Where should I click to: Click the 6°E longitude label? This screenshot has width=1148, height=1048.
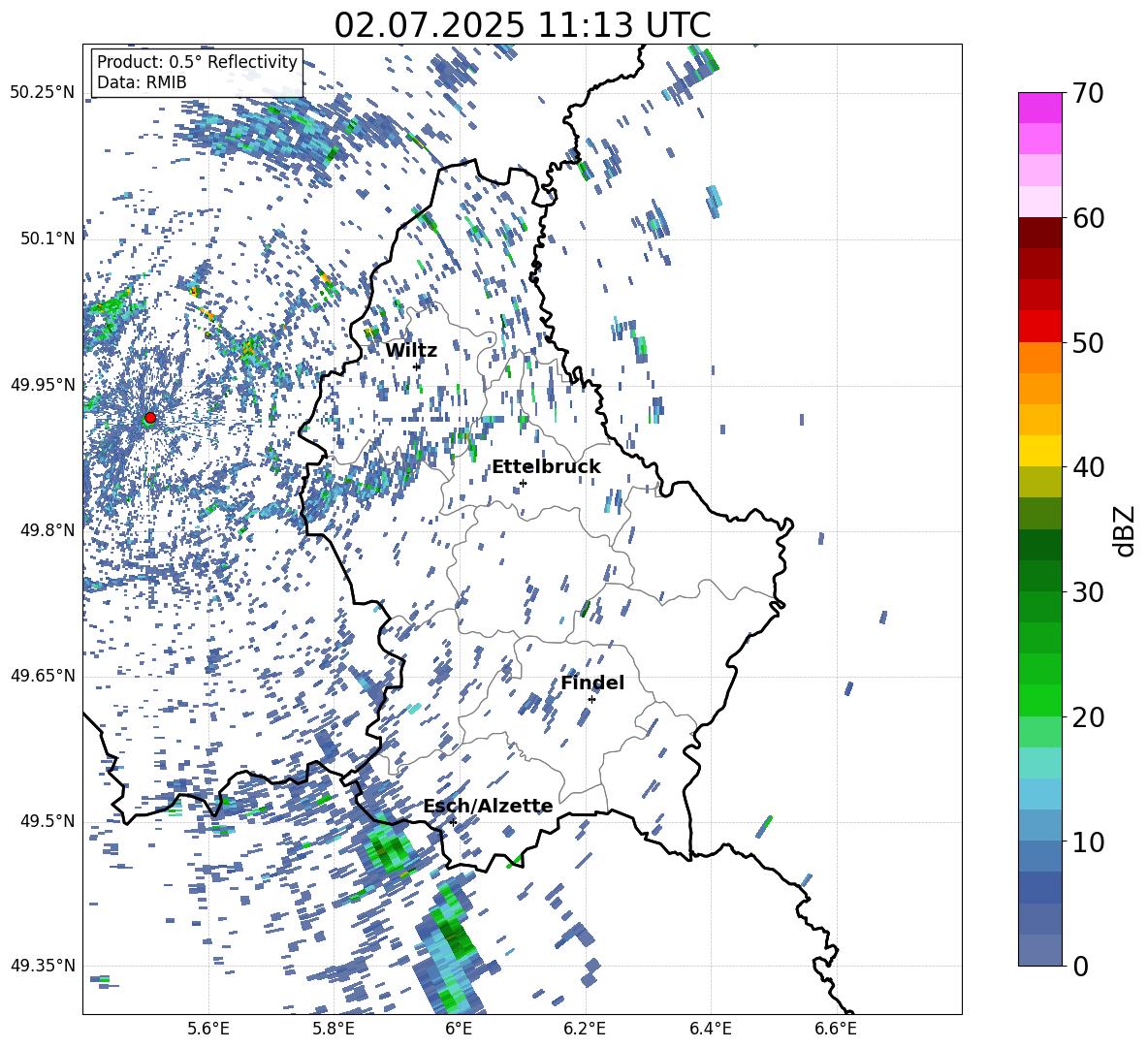pos(459,1029)
